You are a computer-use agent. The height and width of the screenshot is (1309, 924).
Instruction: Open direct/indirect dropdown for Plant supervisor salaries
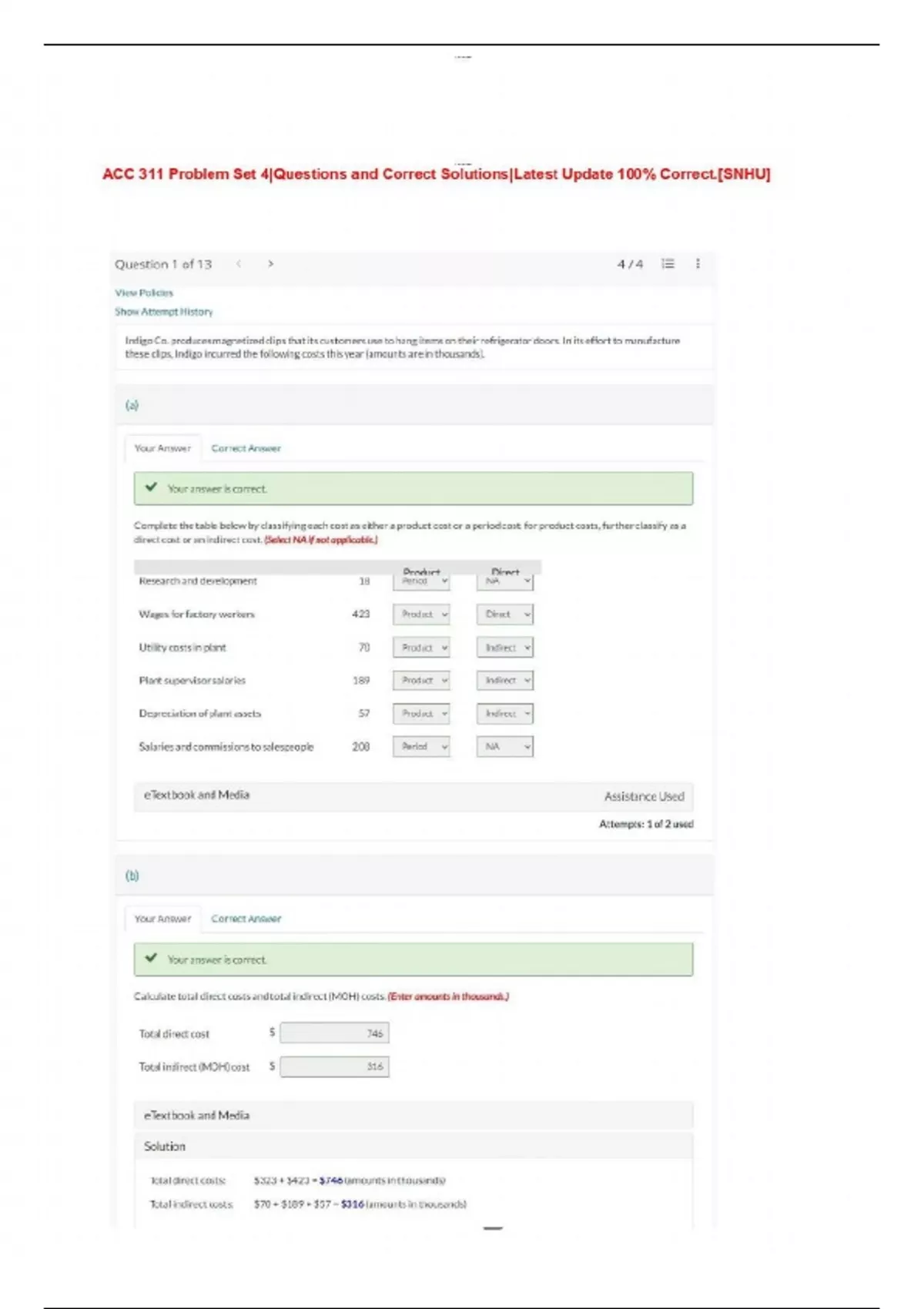coord(504,681)
